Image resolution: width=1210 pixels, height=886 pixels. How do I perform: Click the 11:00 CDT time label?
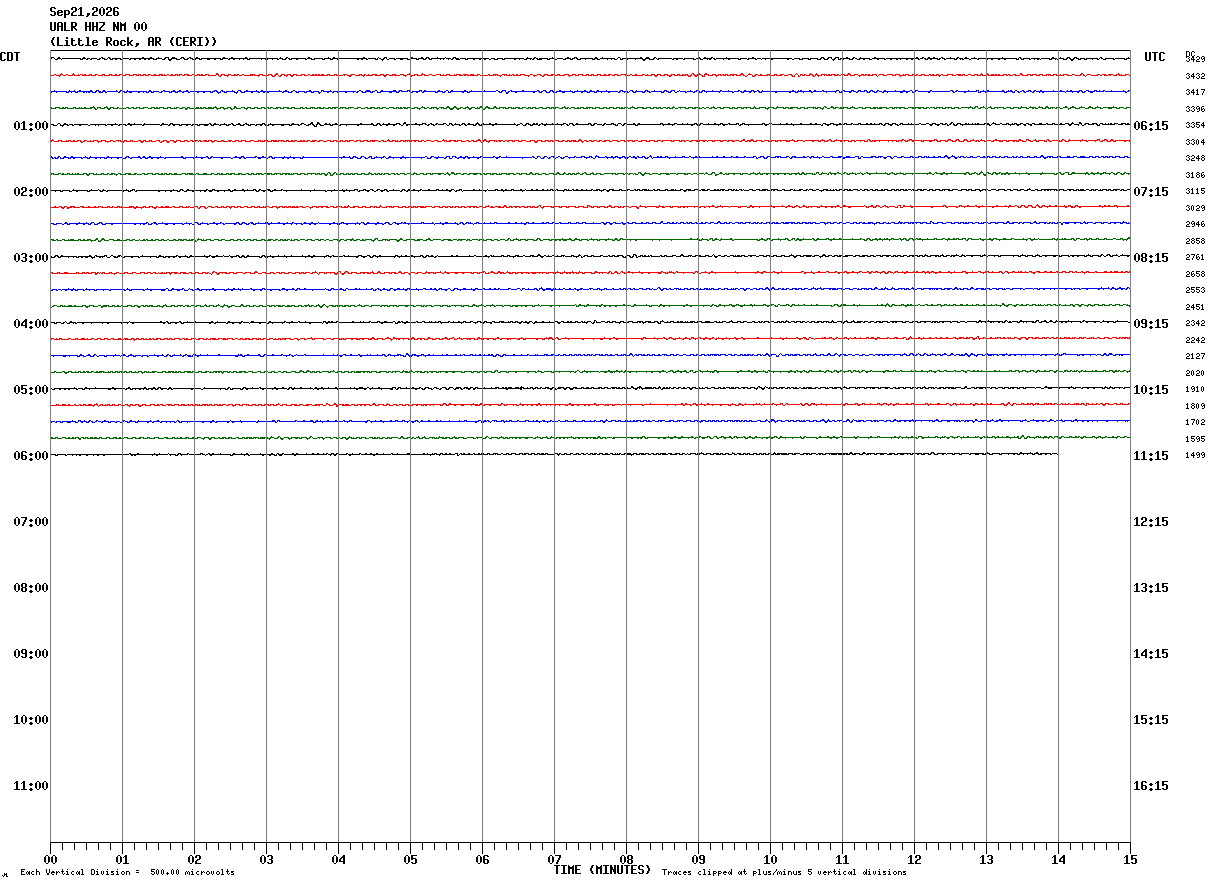[x=31, y=786]
